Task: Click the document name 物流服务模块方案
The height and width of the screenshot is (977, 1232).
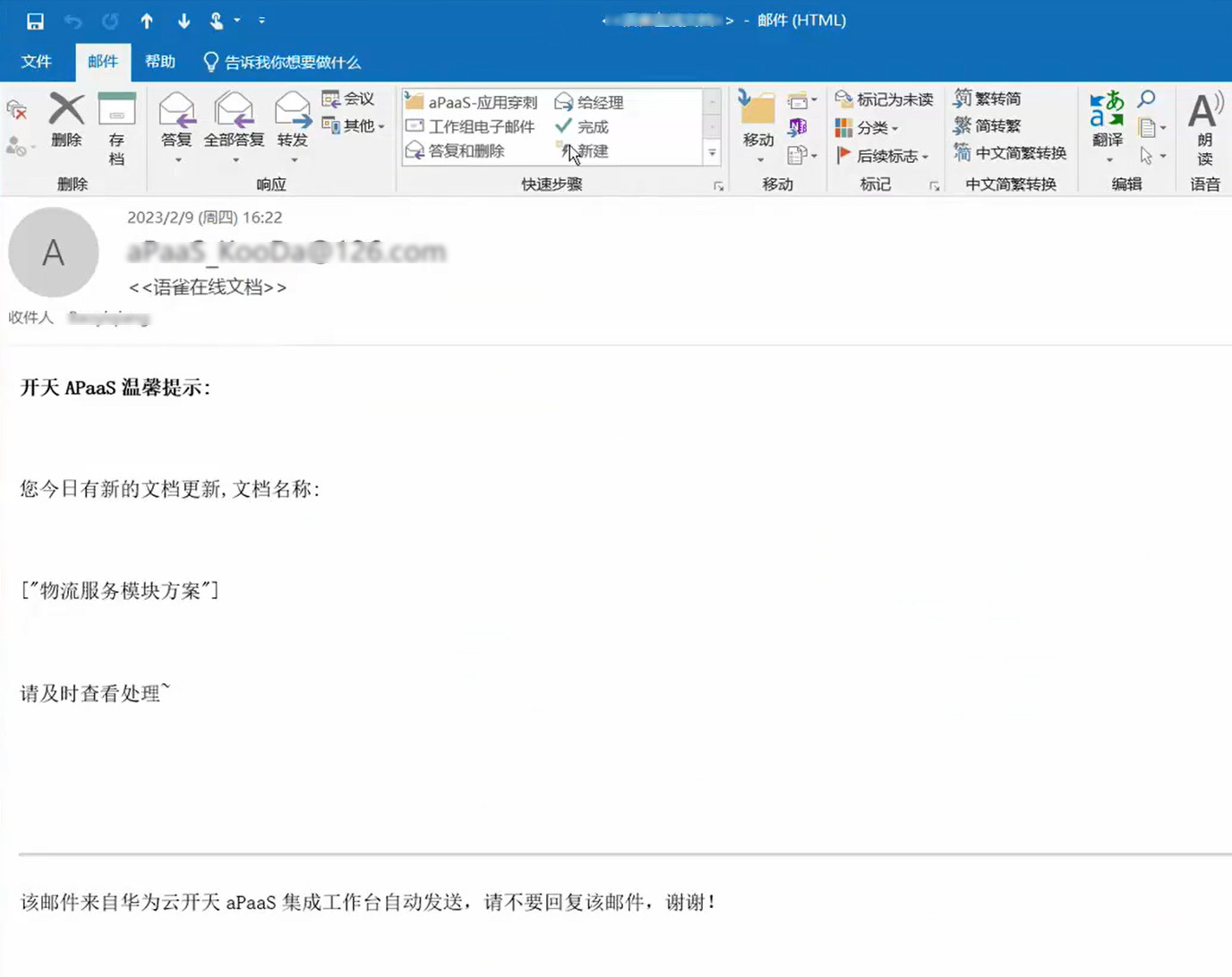Action: point(121,590)
